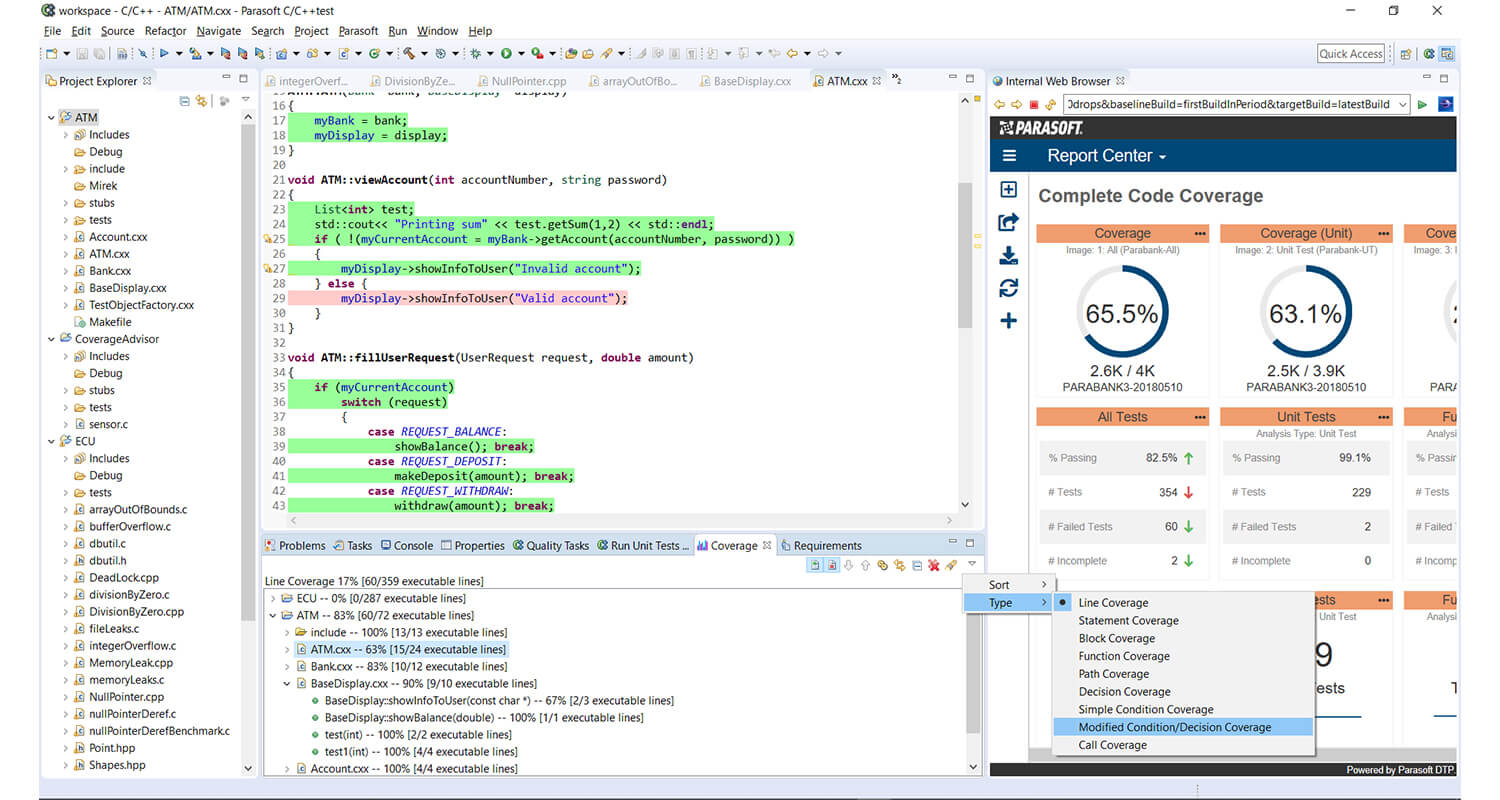The image size is (1500, 800).
Task: Open Coverage widget options ellipsis
Action: click(1200, 233)
